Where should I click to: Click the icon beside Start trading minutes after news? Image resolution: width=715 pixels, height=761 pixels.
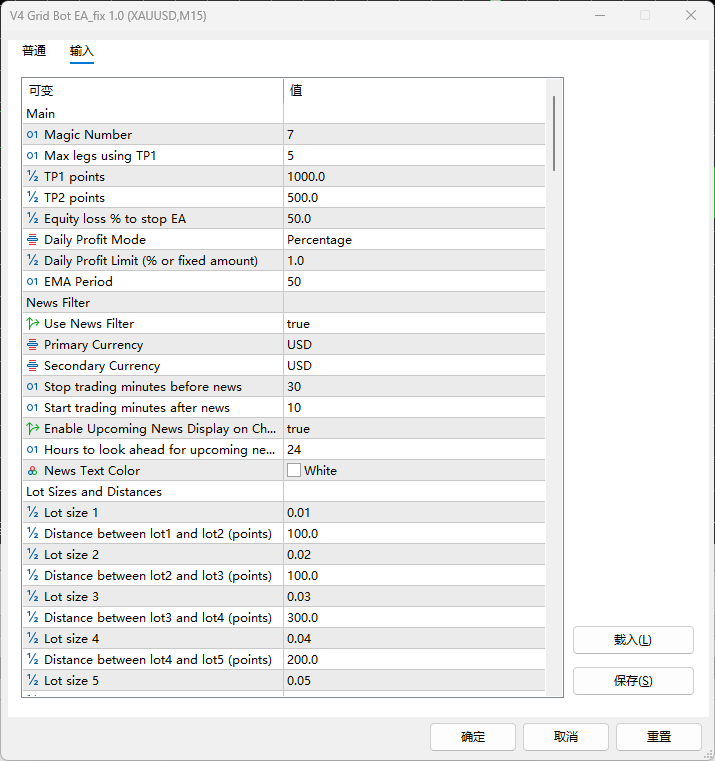tap(32, 408)
